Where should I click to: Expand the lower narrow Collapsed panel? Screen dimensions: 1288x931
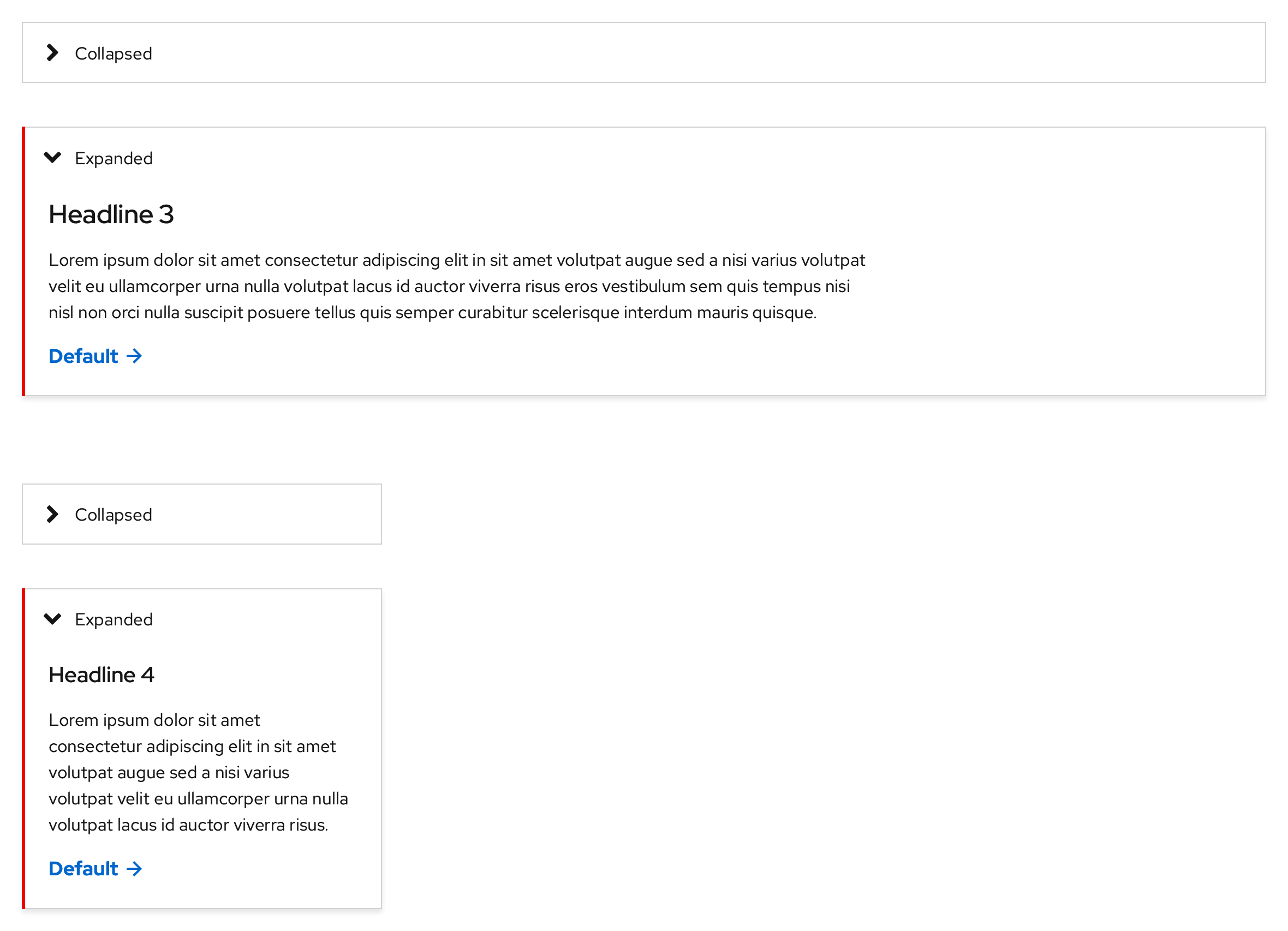[x=113, y=514]
